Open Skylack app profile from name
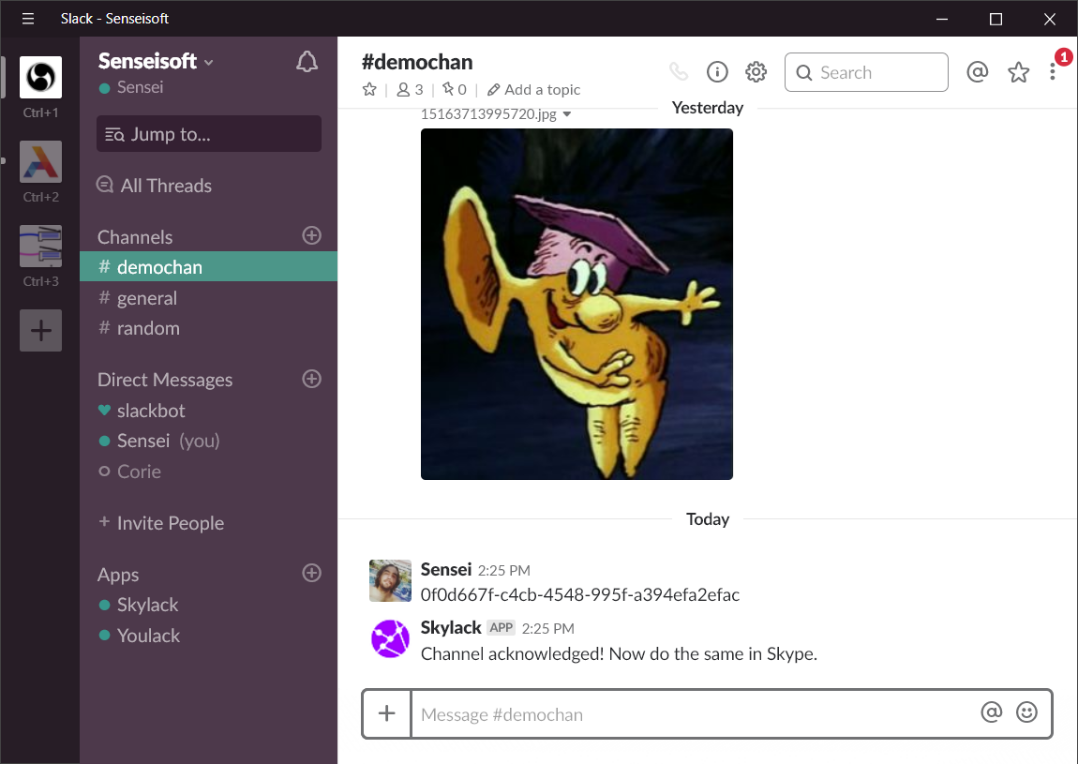The image size is (1078, 764). [x=451, y=628]
